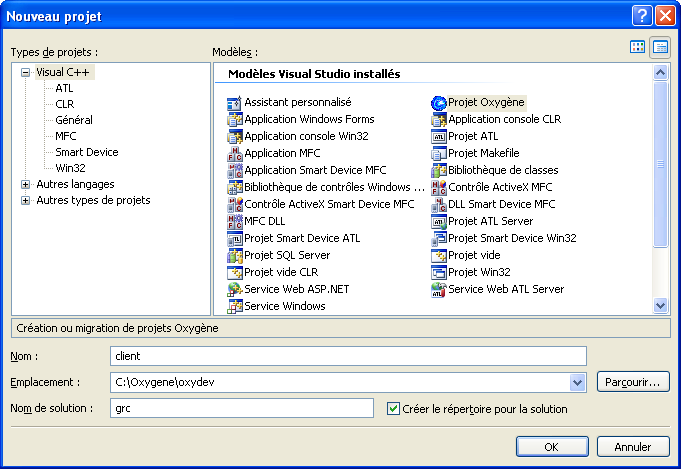Select Bibliothèque de contrôles Windows icon
Screen dimensions: 681x469
[x=234, y=187]
